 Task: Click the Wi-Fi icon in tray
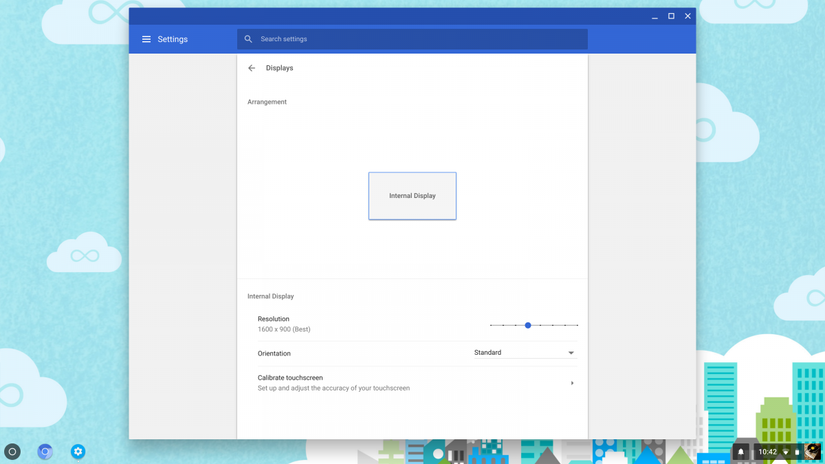point(785,452)
